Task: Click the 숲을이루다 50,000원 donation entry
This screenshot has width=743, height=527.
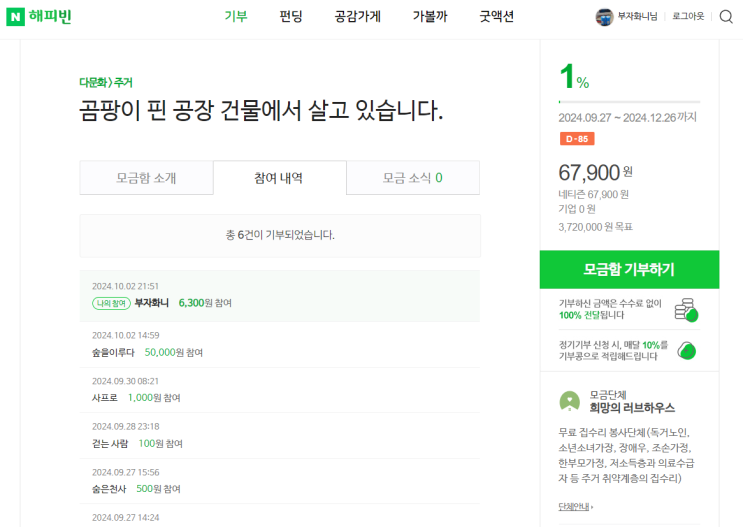Action: (x=147, y=352)
